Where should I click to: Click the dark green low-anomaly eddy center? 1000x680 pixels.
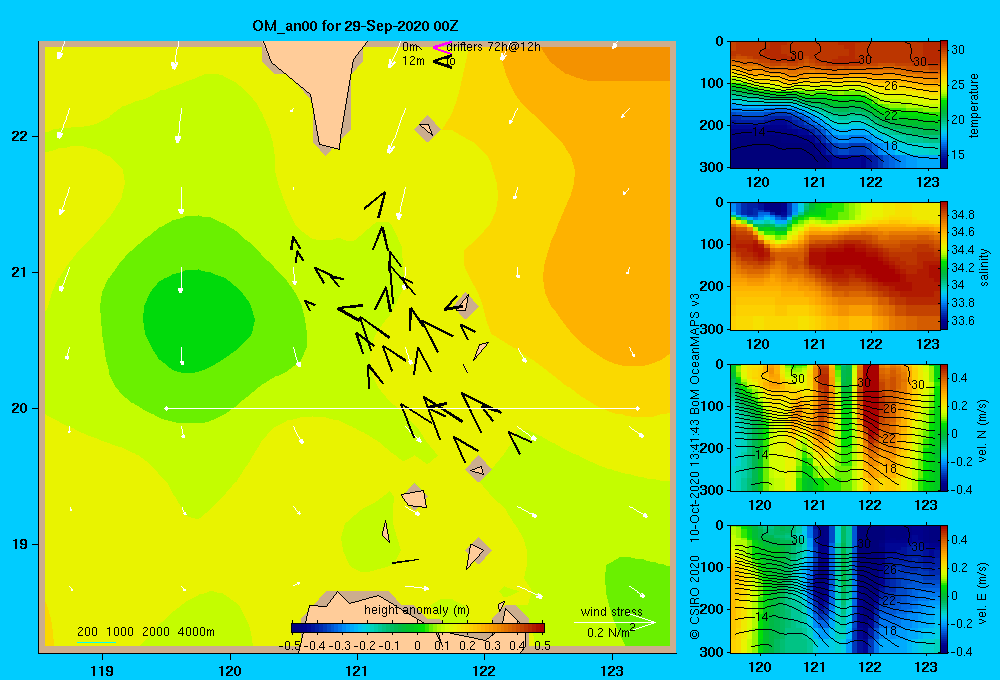(x=199, y=321)
